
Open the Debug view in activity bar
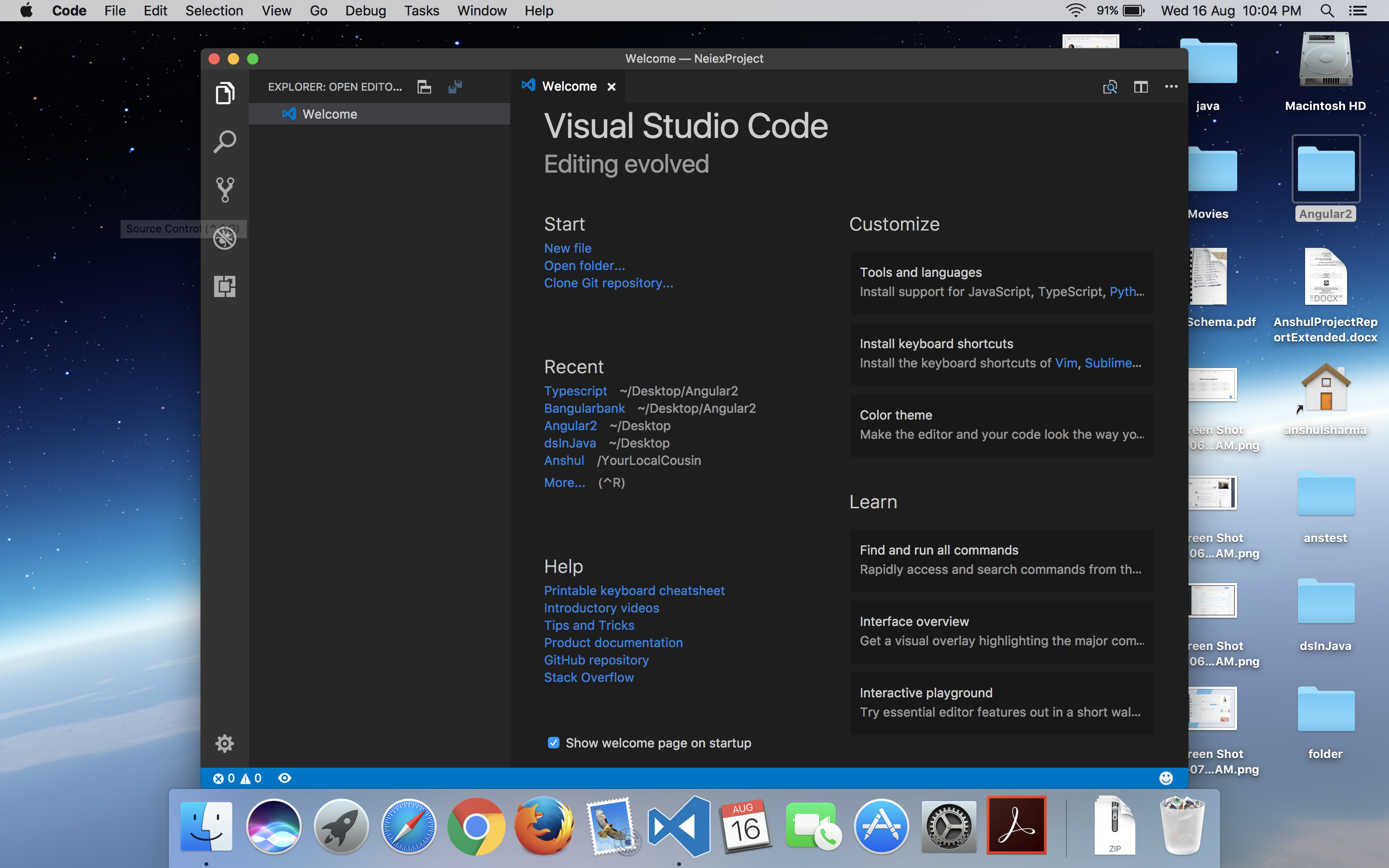pyautogui.click(x=224, y=238)
